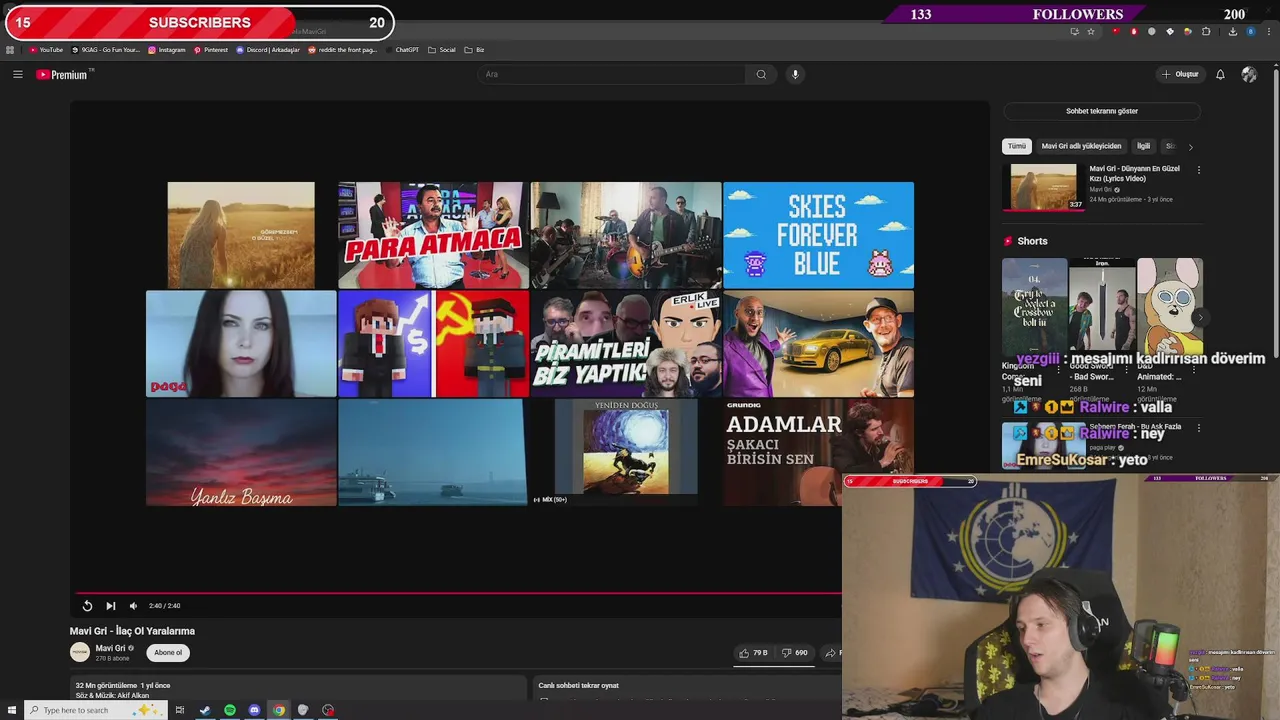
Task: Select the İlgili filter chip
Action: pos(1143,146)
